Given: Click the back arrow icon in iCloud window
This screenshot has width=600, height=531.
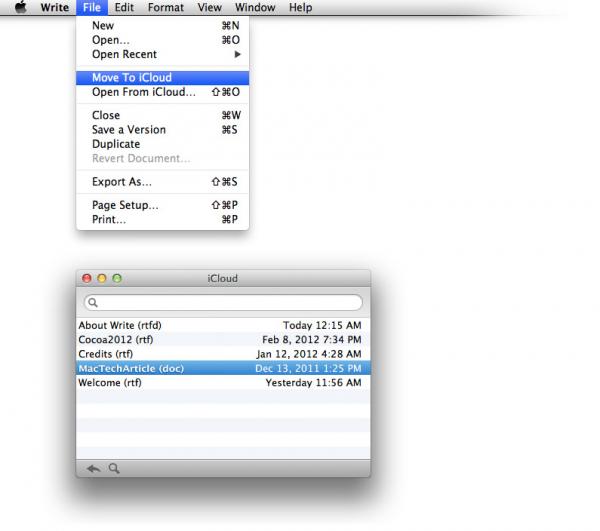Looking at the screenshot, I should pyautogui.click(x=93, y=468).
